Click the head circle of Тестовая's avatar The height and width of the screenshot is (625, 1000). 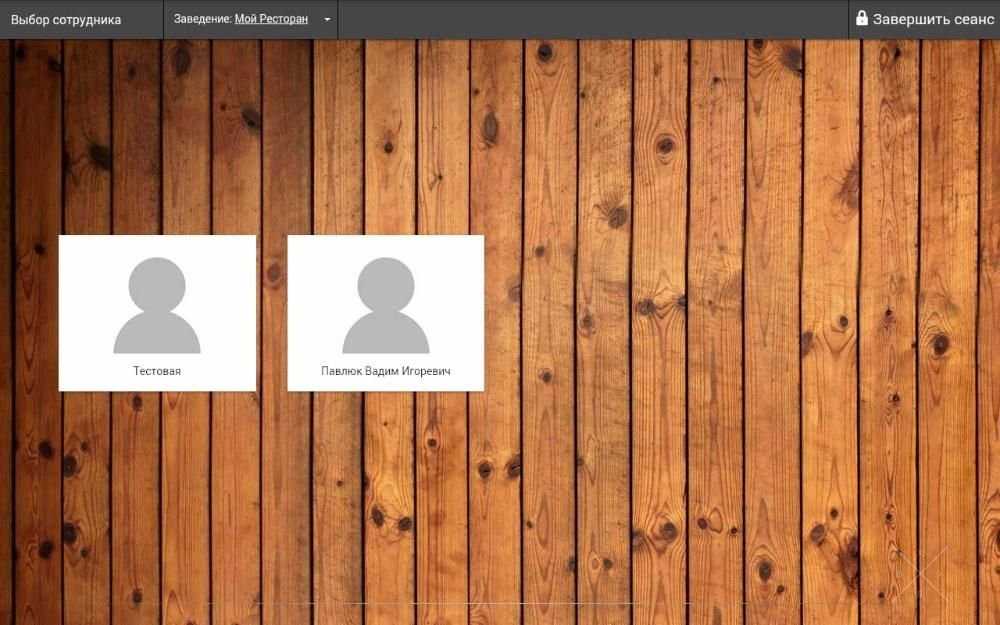[x=157, y=285]
